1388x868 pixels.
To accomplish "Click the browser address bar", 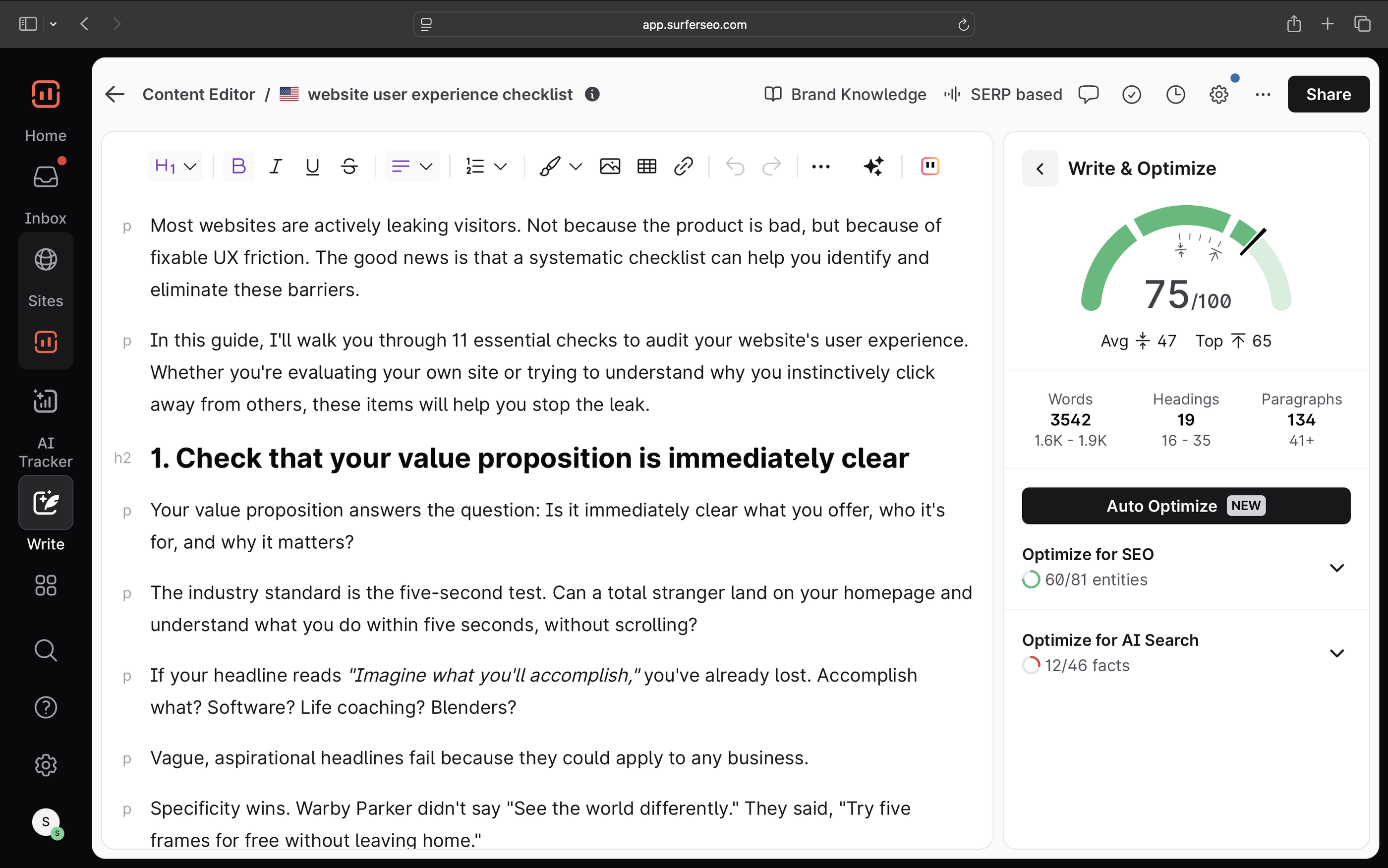I will tap(694, 24).
